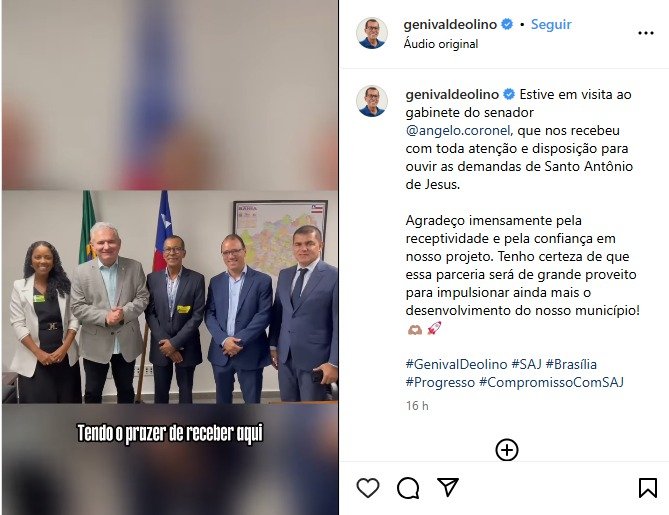Image resolution: width=669 pixels, height=515 pixels.
Task: Open the #Brasília hashtag
Action: click(571, 364)
